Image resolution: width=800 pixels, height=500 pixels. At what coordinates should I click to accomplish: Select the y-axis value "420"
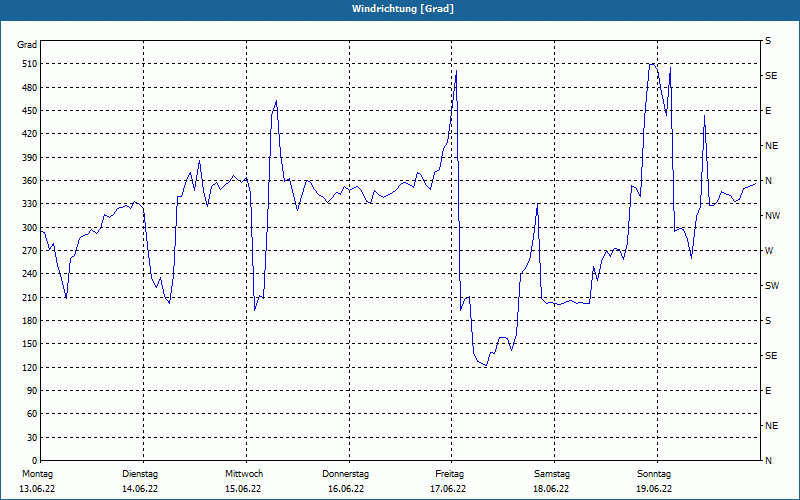(30, 134)
